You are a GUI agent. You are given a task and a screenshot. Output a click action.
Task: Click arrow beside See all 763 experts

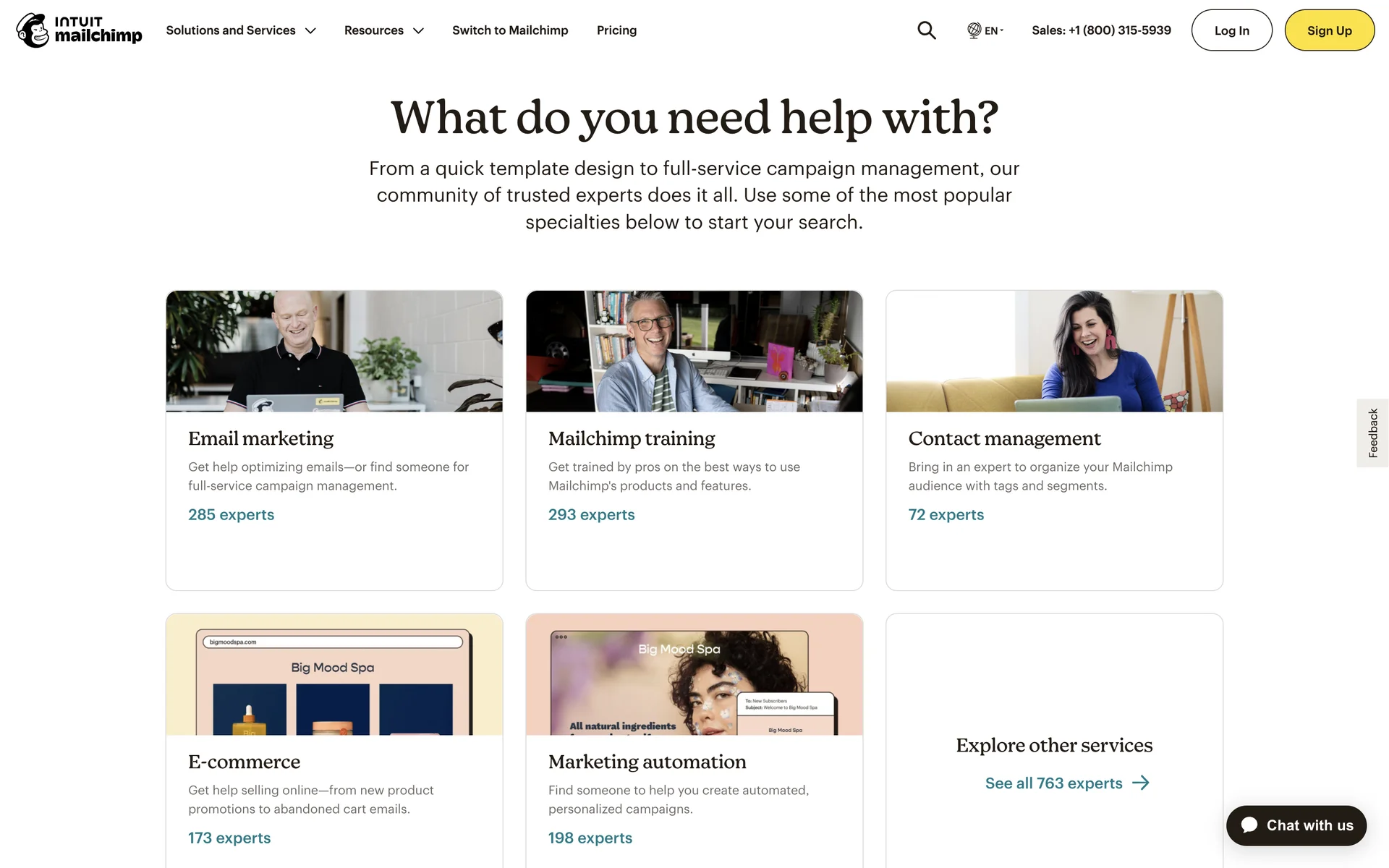pos(1141,783)
